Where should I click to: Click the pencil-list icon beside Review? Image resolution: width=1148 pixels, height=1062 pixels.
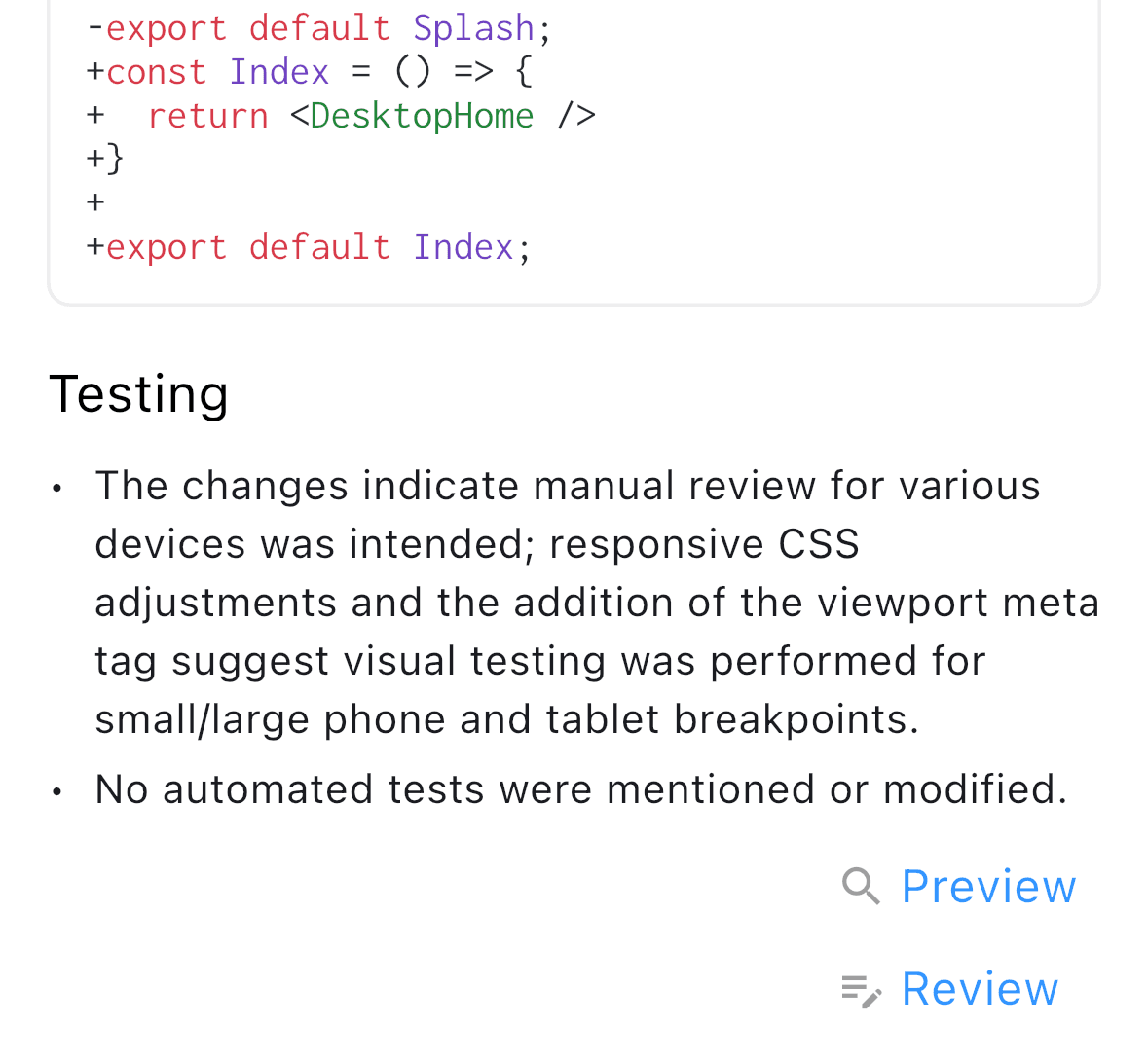[861, 991]
